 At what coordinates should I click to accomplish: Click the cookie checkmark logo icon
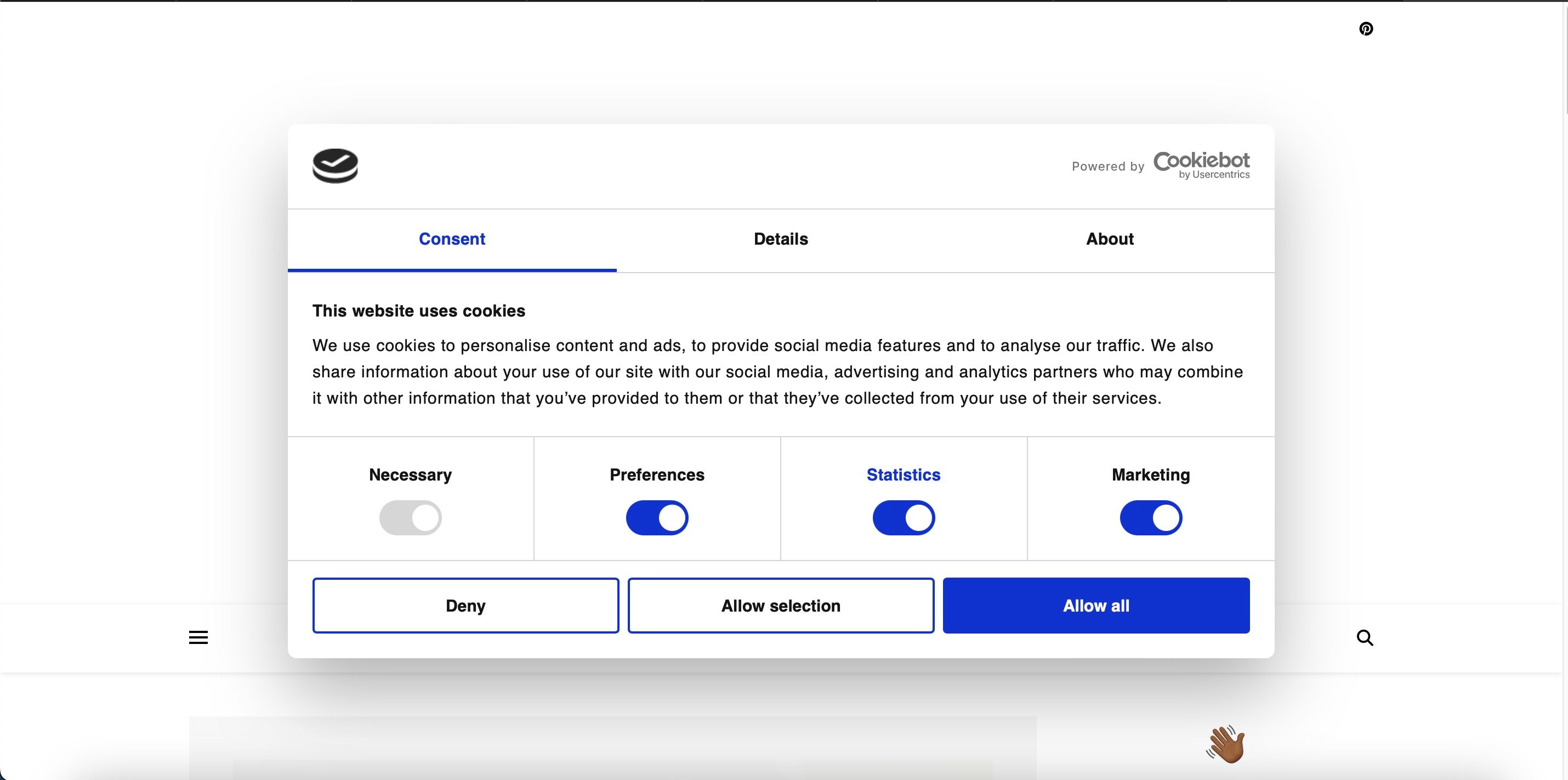click(x=335, y=166)
